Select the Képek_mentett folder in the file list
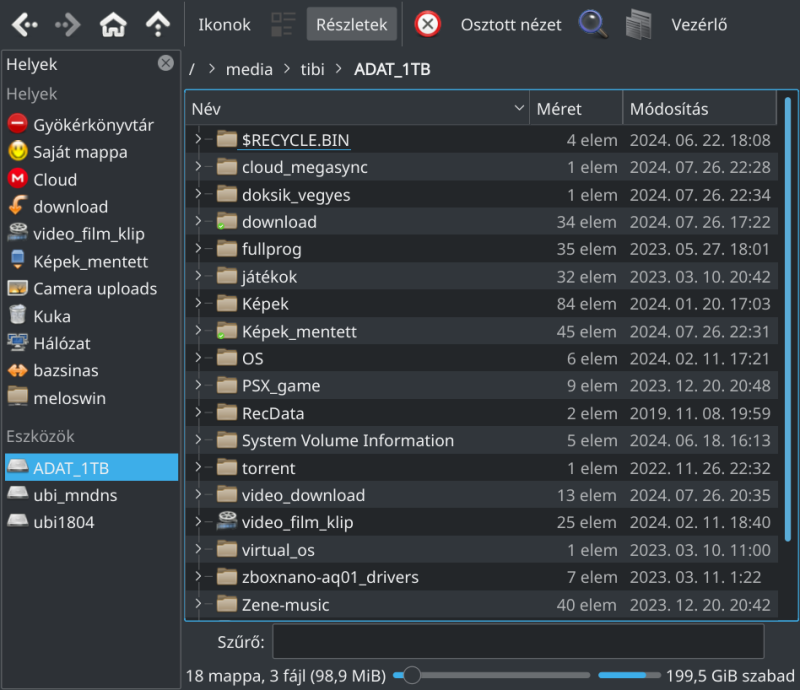This screenshot has width=800, height=690. [x=482, y=331]
